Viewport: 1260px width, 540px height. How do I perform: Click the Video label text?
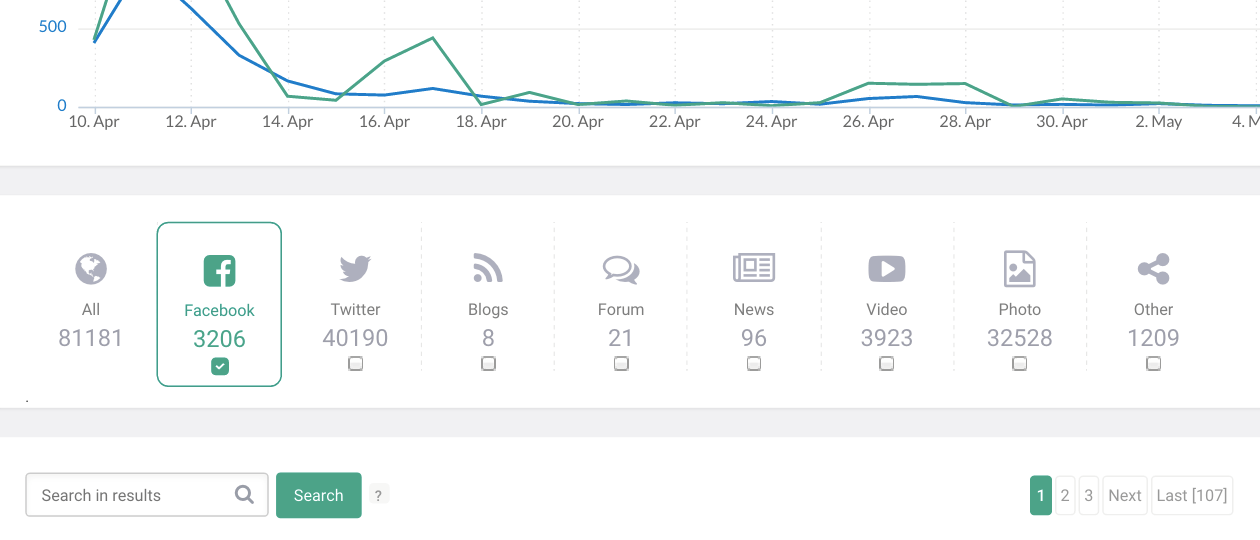pyautogui.click(x=887, y=309)
